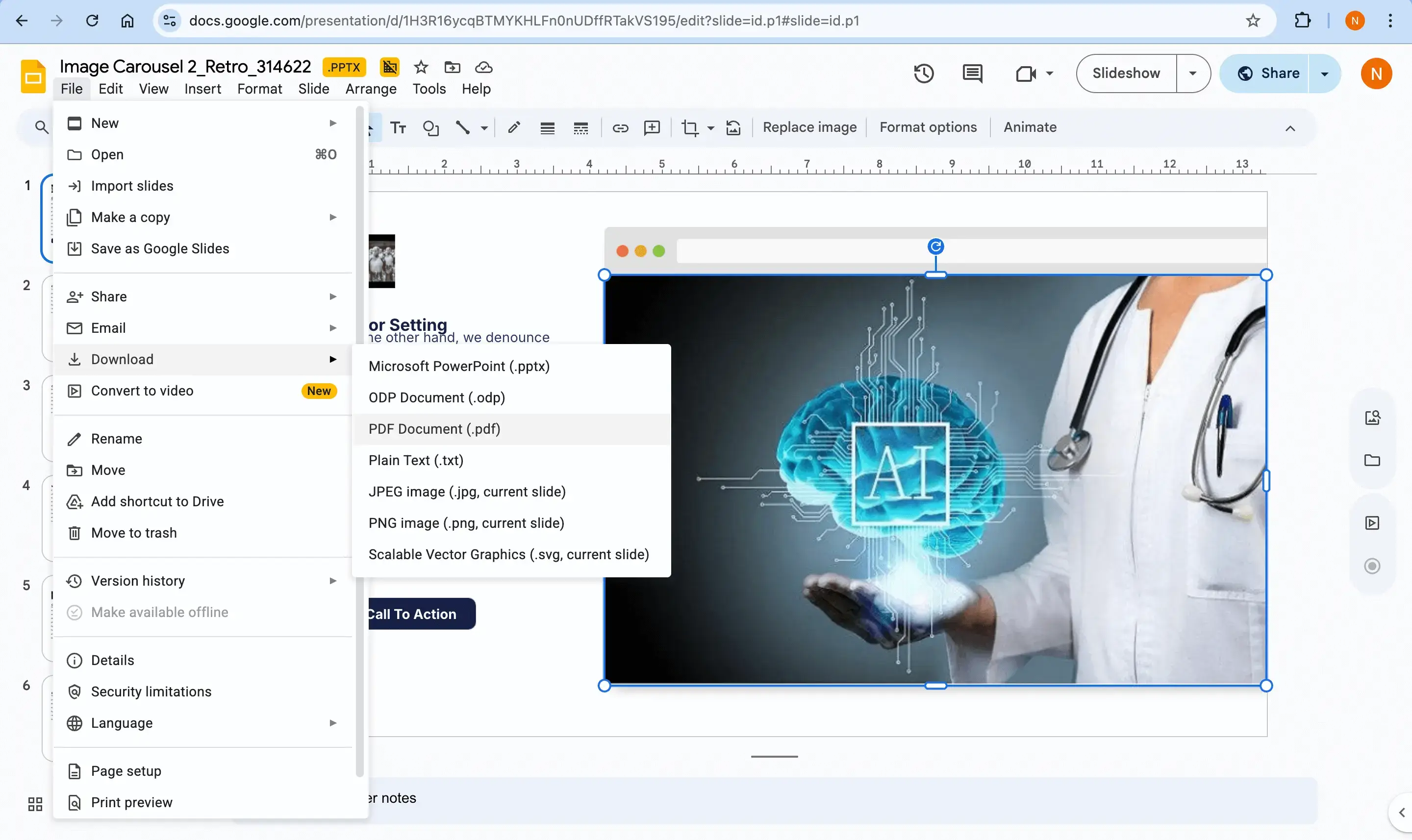
Task: Collapse the toolbar with chevron
Action: [x=1290, y=128]
